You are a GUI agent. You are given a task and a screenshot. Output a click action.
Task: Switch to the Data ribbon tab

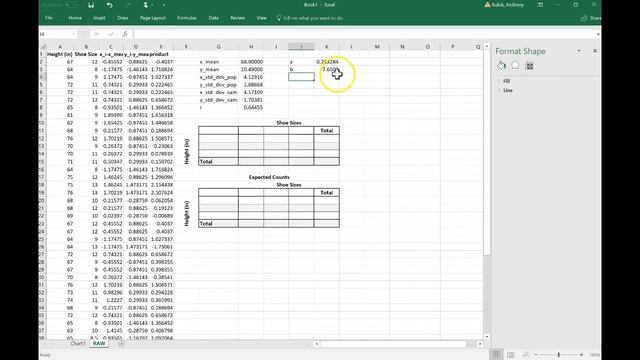[213, 18]
